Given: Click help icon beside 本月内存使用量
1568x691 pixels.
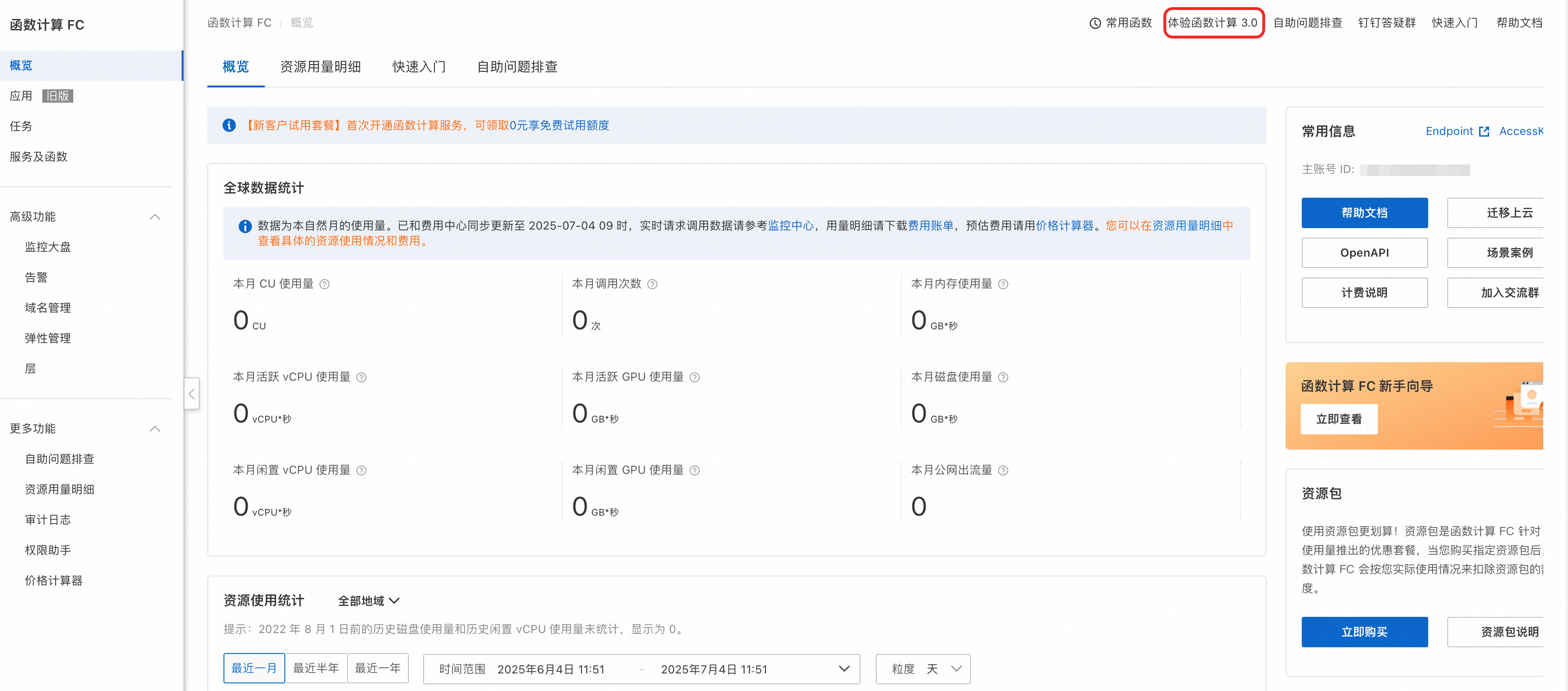Looking at the screenshot, I should pos(1003,284).
